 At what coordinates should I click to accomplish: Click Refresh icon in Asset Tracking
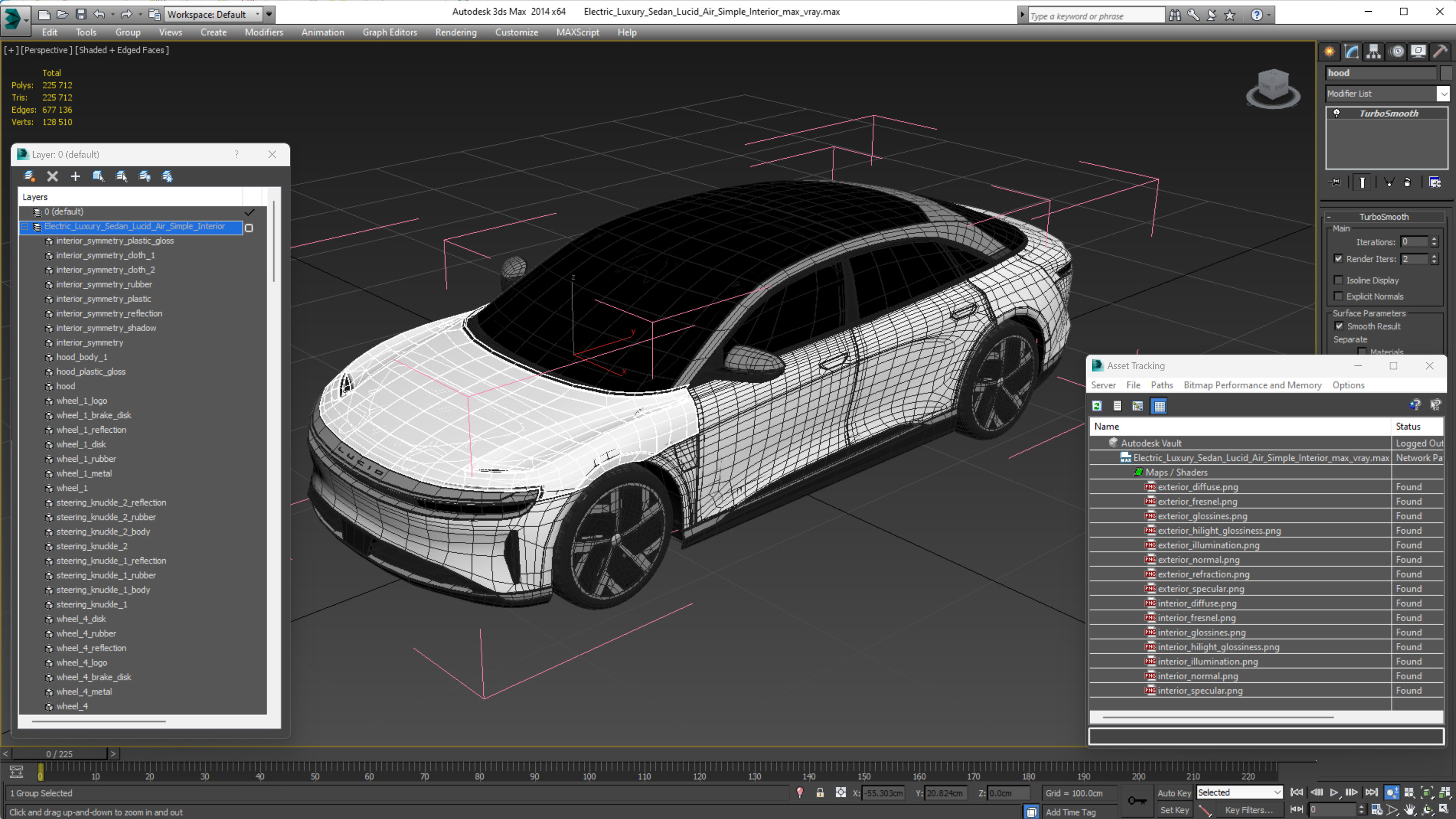coord(1097,406)
